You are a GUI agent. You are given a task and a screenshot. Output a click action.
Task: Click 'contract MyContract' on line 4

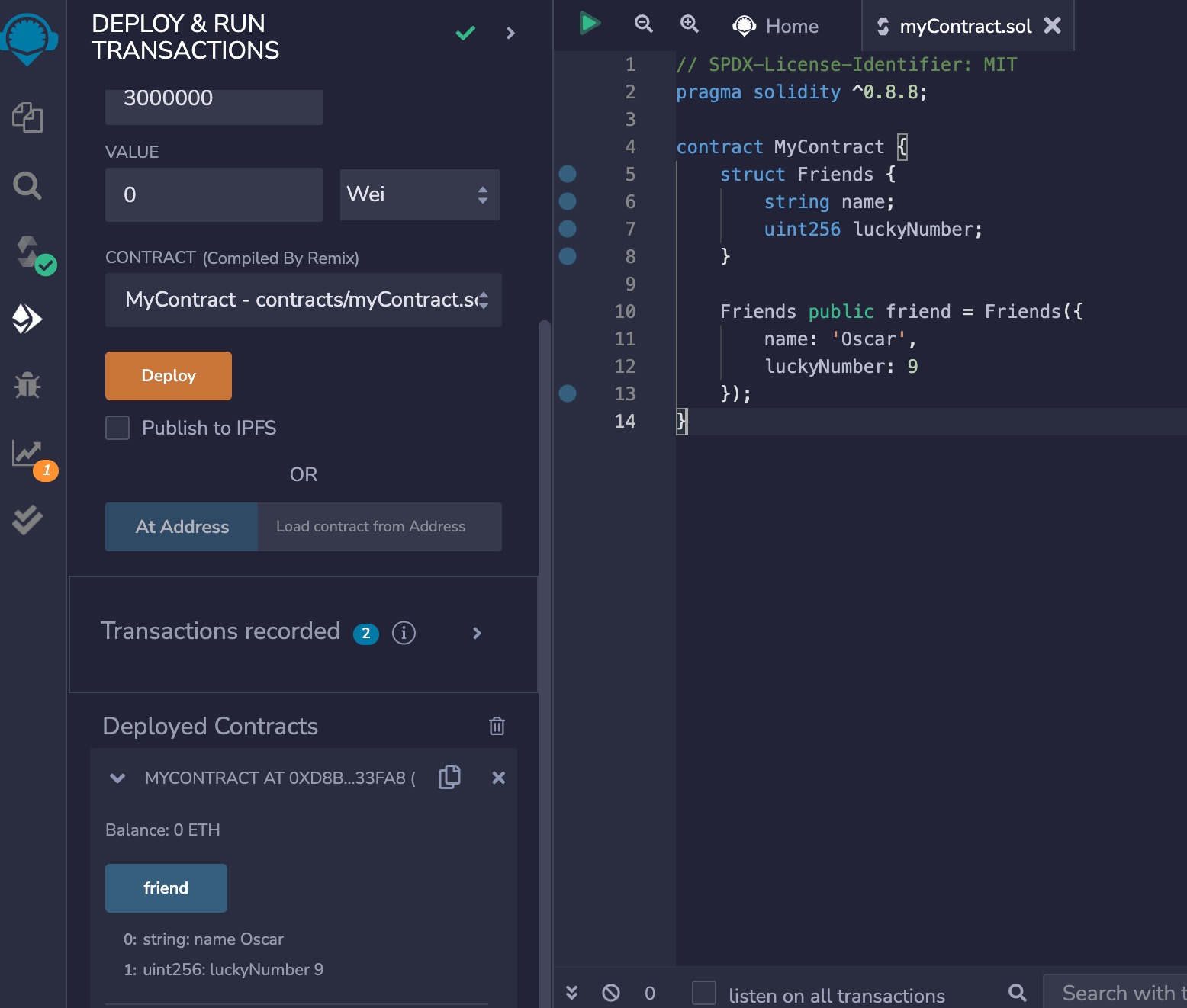click(780, 146)
